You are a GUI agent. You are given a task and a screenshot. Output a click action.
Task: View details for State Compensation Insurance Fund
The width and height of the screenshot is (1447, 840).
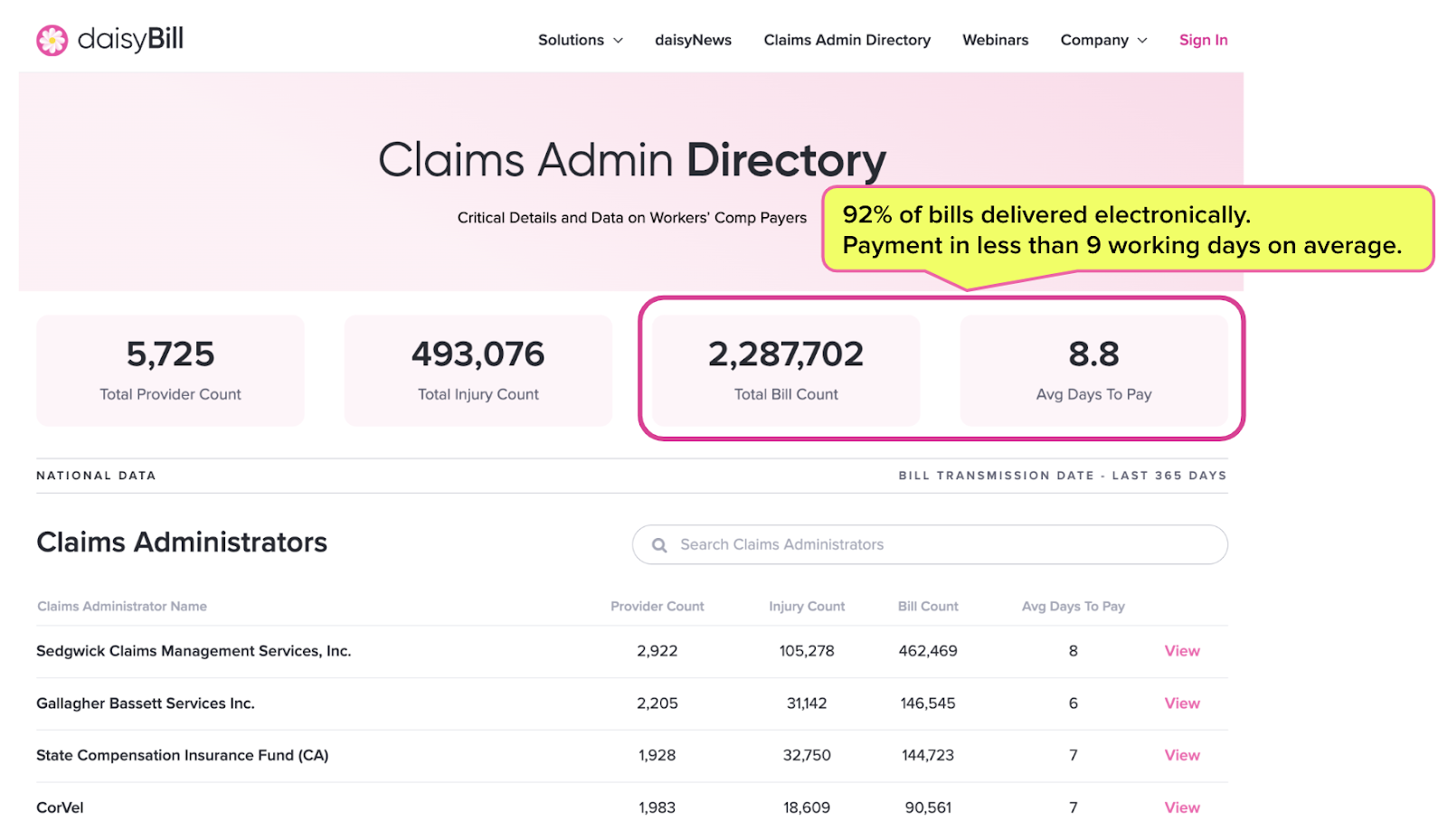[x=1181, y=755]
